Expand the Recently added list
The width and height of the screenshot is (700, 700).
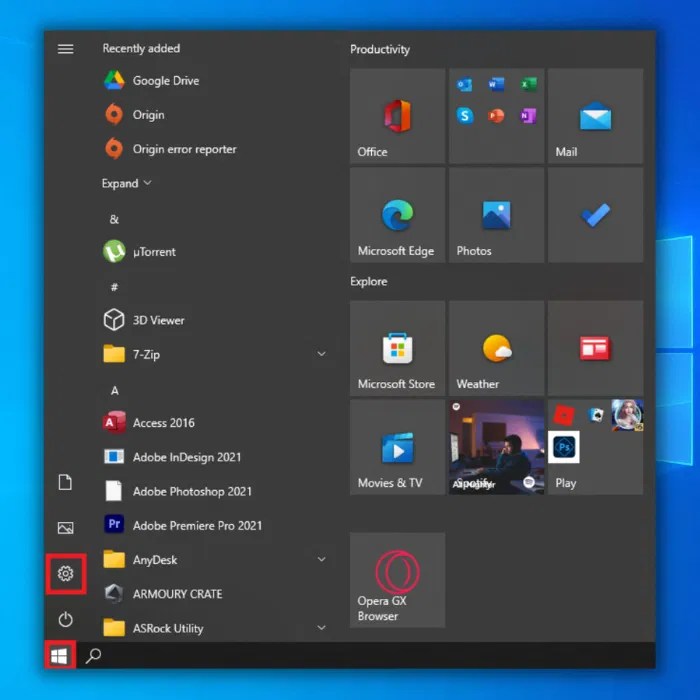127,183
